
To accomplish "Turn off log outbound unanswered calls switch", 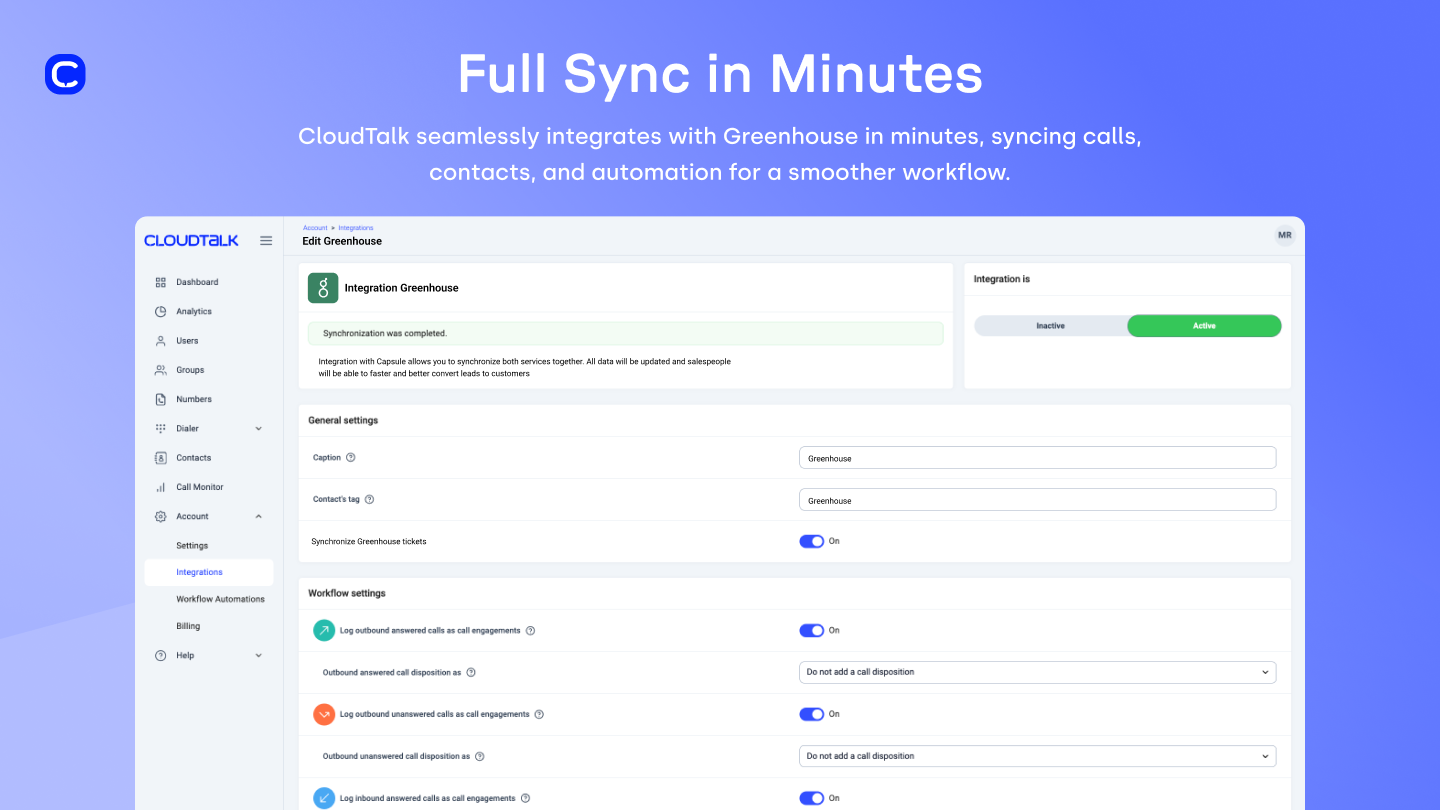I will pyautogui.click(x=811, y=714).
